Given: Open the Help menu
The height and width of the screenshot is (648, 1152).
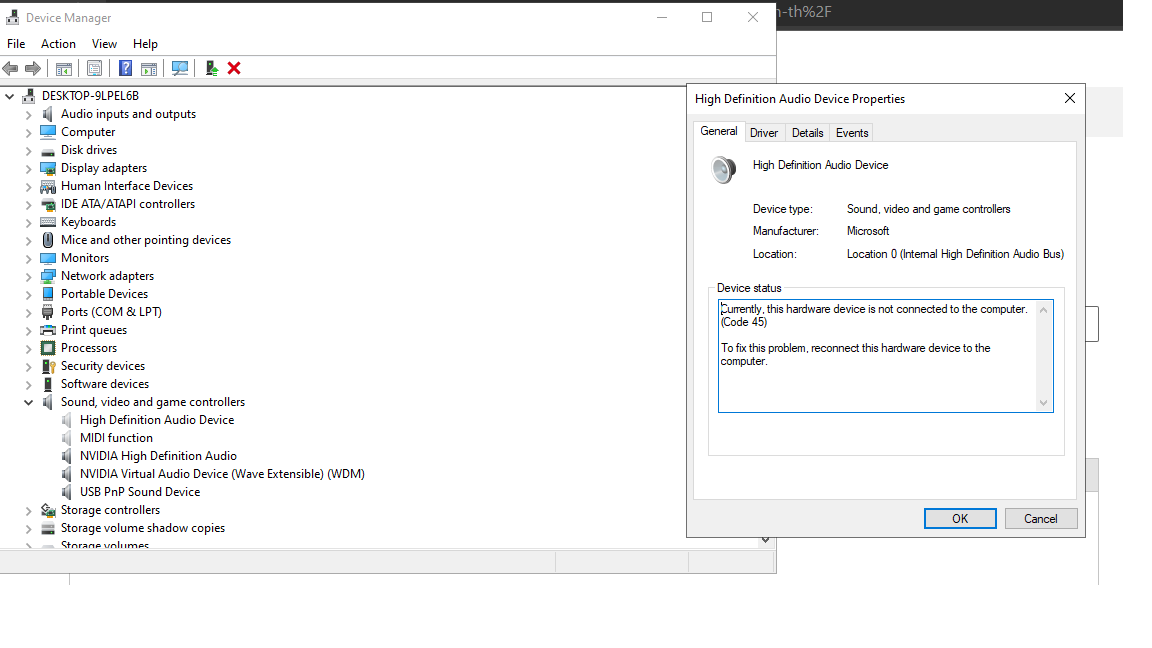Looking at the screenshot, I should (x=145, y=44).
